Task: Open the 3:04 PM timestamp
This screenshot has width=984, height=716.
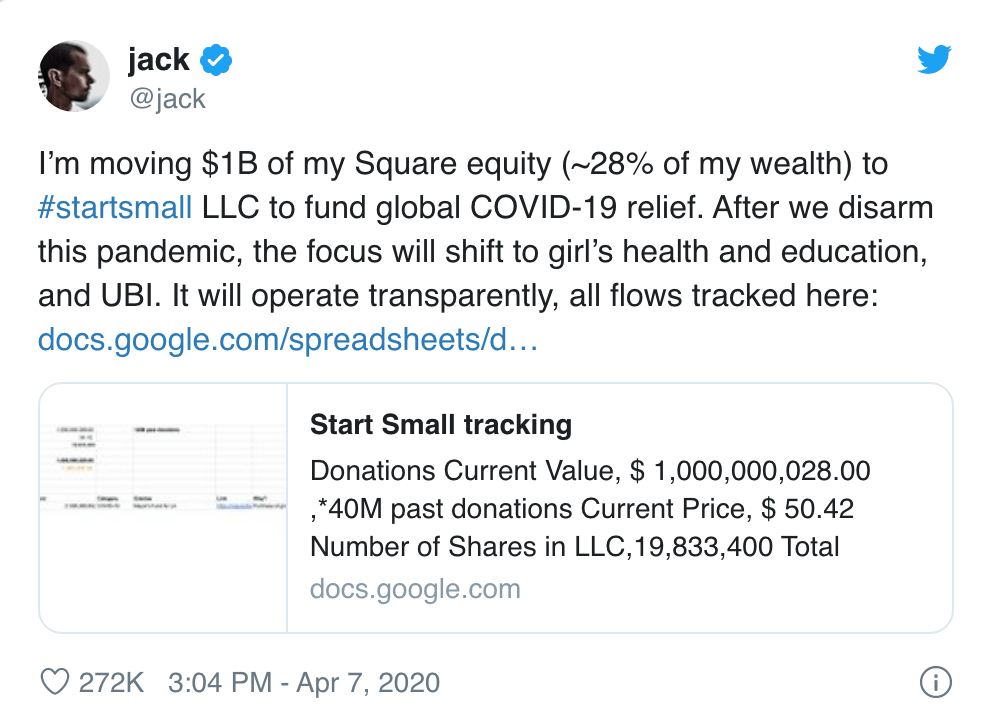Action: 219,683
